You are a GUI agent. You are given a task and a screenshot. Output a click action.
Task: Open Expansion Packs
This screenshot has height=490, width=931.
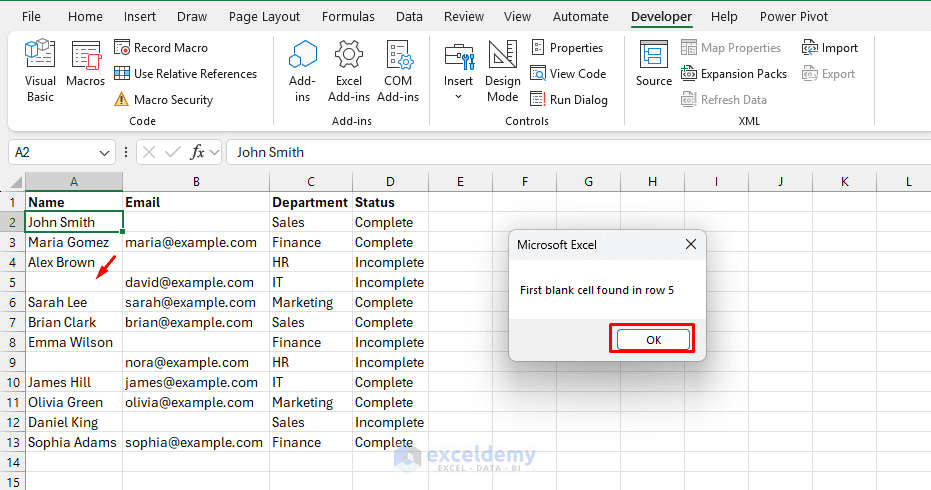click(x=734, y=74)
